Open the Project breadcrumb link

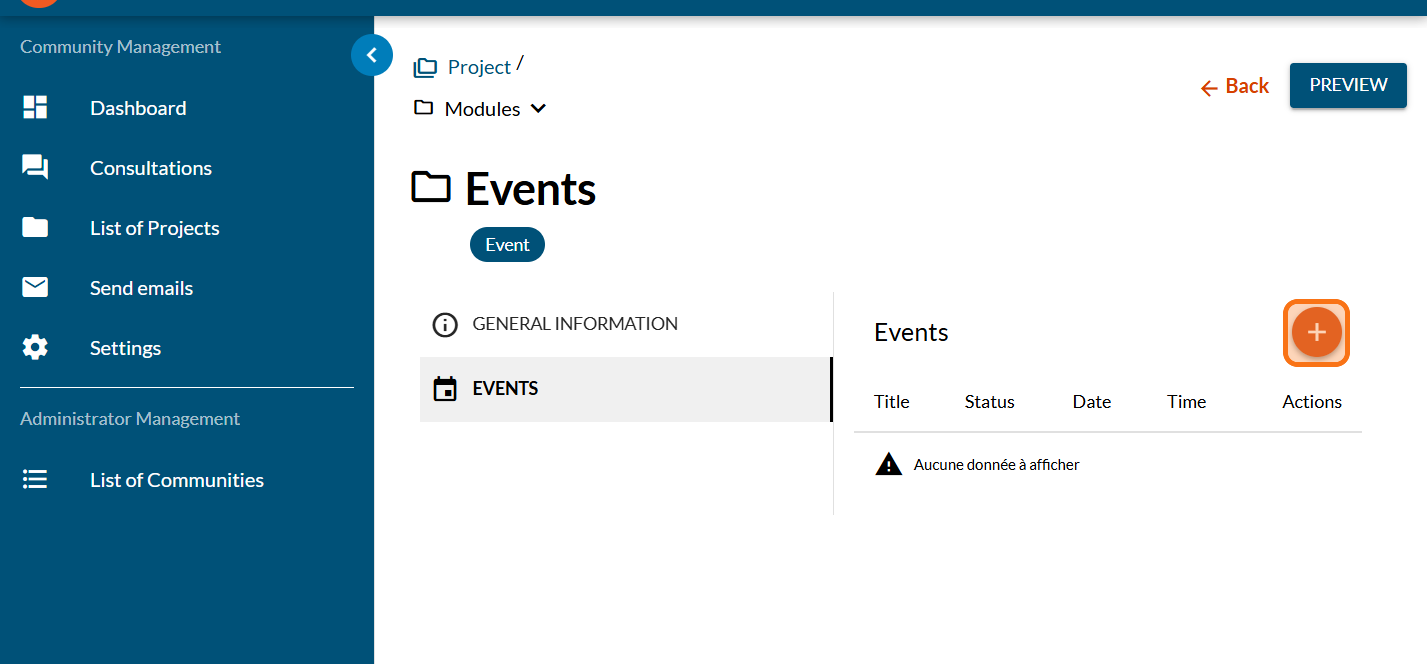pos(479,67)
